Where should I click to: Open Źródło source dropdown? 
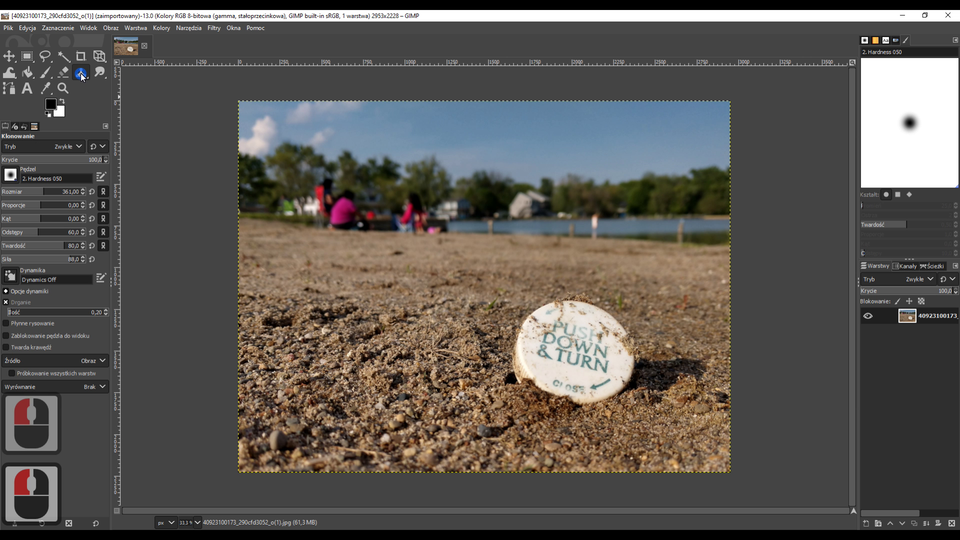pyautogui.click(x=55, y=361)
